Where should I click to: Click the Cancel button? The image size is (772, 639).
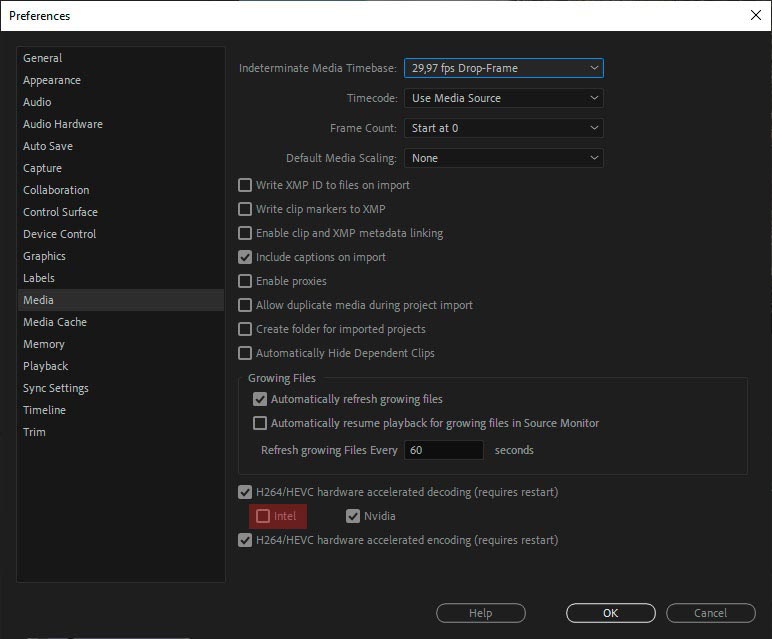(710, 613)
